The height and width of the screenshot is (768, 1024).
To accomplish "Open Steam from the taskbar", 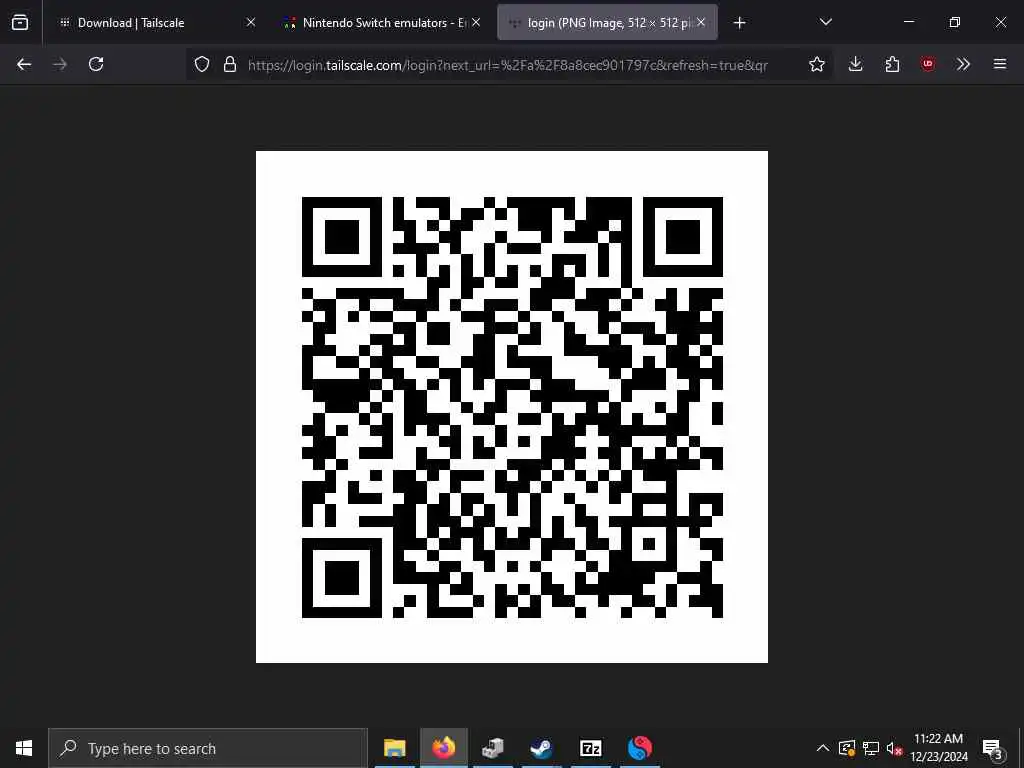I will [541, 748].
